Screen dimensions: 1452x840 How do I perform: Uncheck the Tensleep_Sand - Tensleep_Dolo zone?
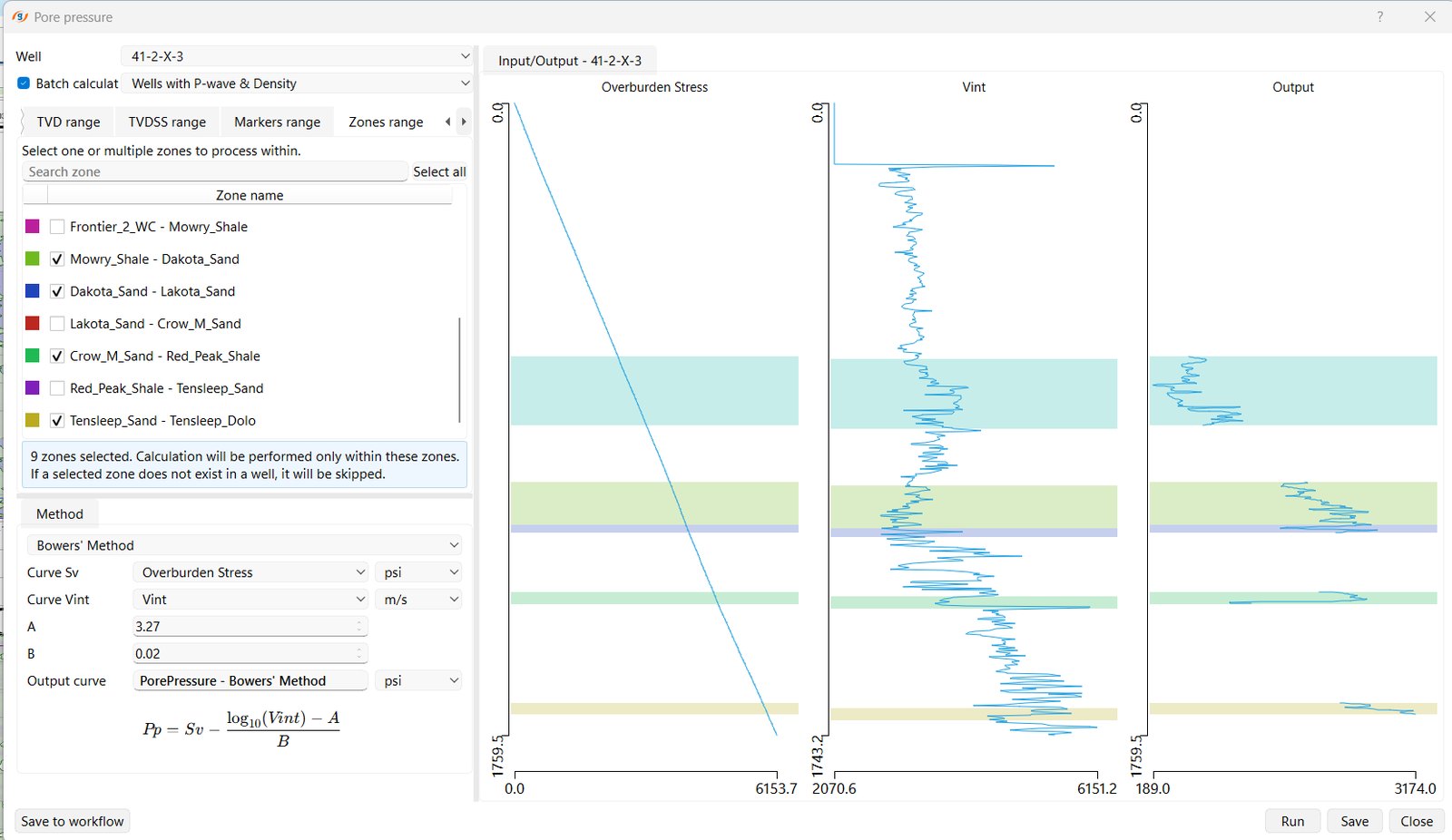coord(57,421)
